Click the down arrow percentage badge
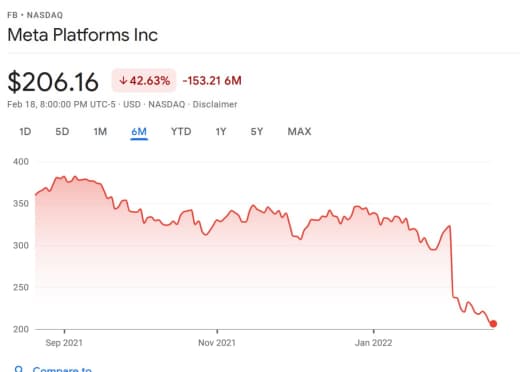This screenshot has height=372, width=520. (144, 80)
